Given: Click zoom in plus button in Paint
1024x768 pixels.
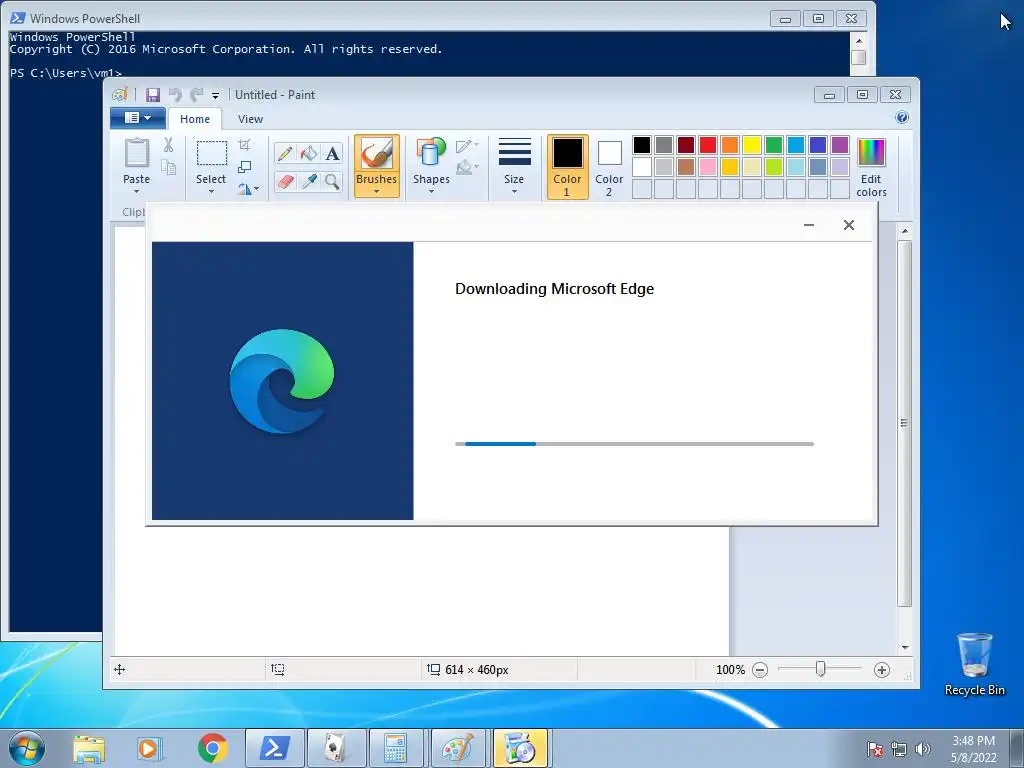Looking at the screenshot, I should click(882, 669).
